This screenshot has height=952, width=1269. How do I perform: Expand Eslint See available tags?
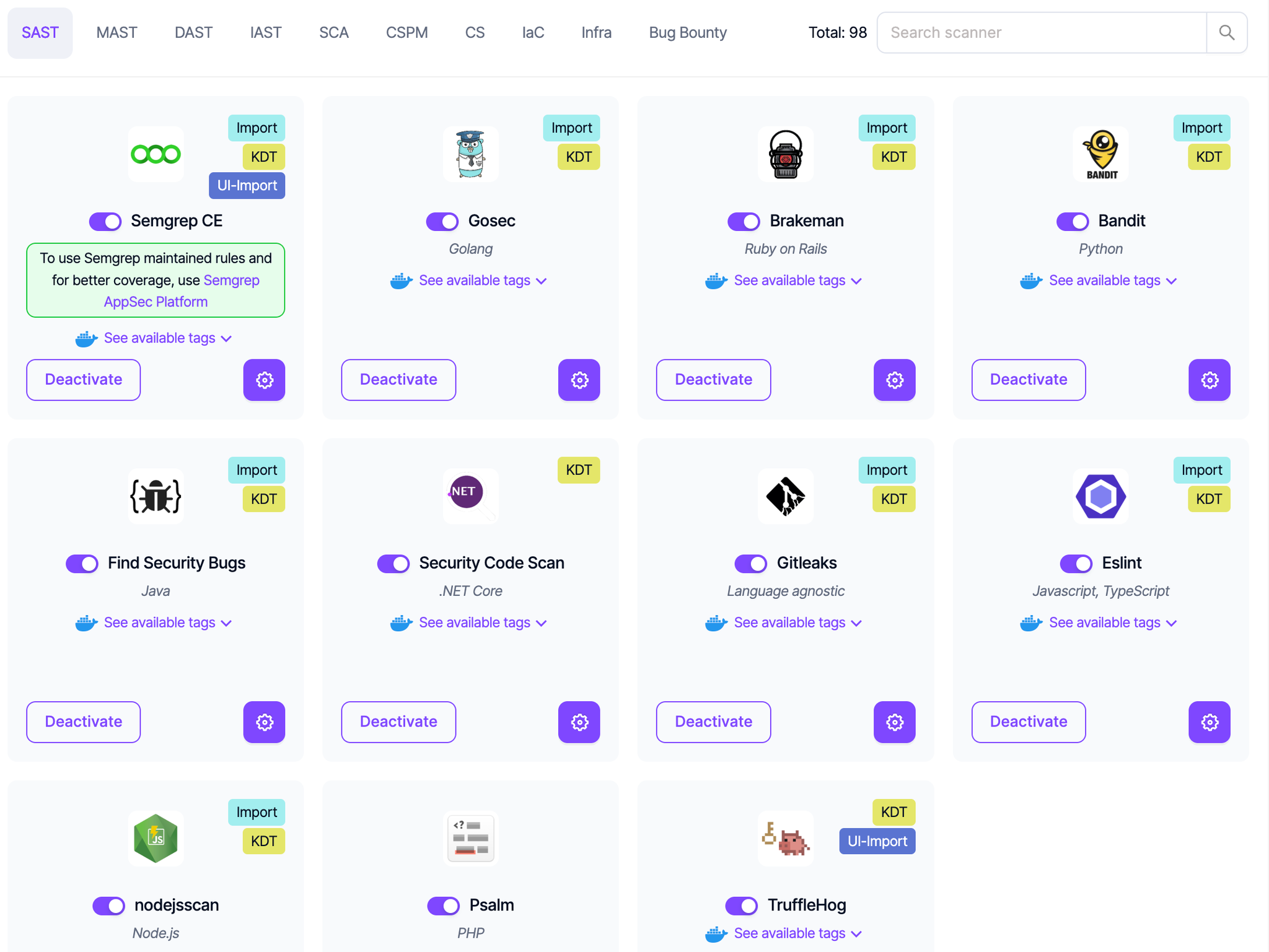coord(1104,622)
